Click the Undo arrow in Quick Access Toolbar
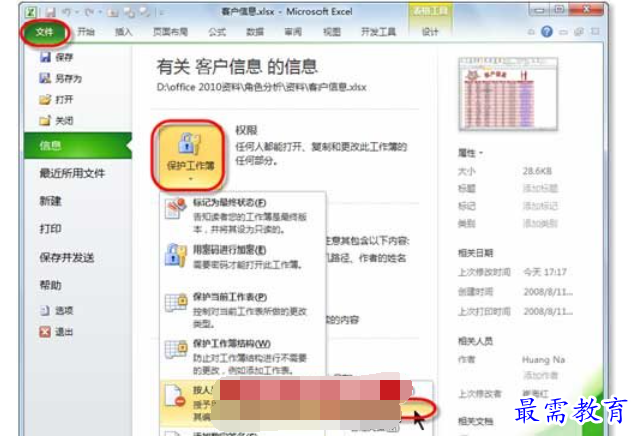 pos(66,12)
